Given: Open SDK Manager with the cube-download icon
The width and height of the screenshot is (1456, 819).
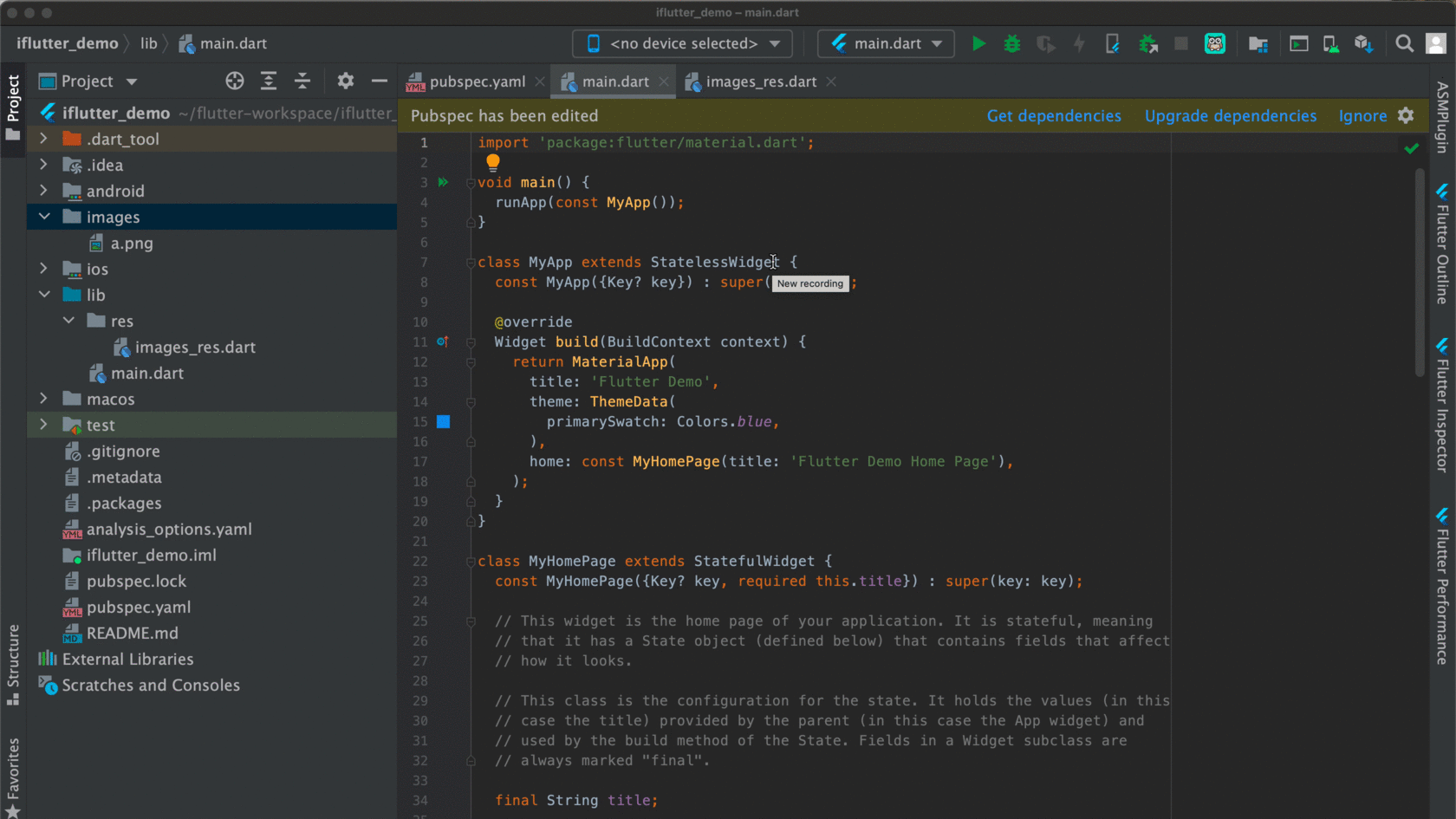Looking at the screenshot, I should click(1363, 43).
